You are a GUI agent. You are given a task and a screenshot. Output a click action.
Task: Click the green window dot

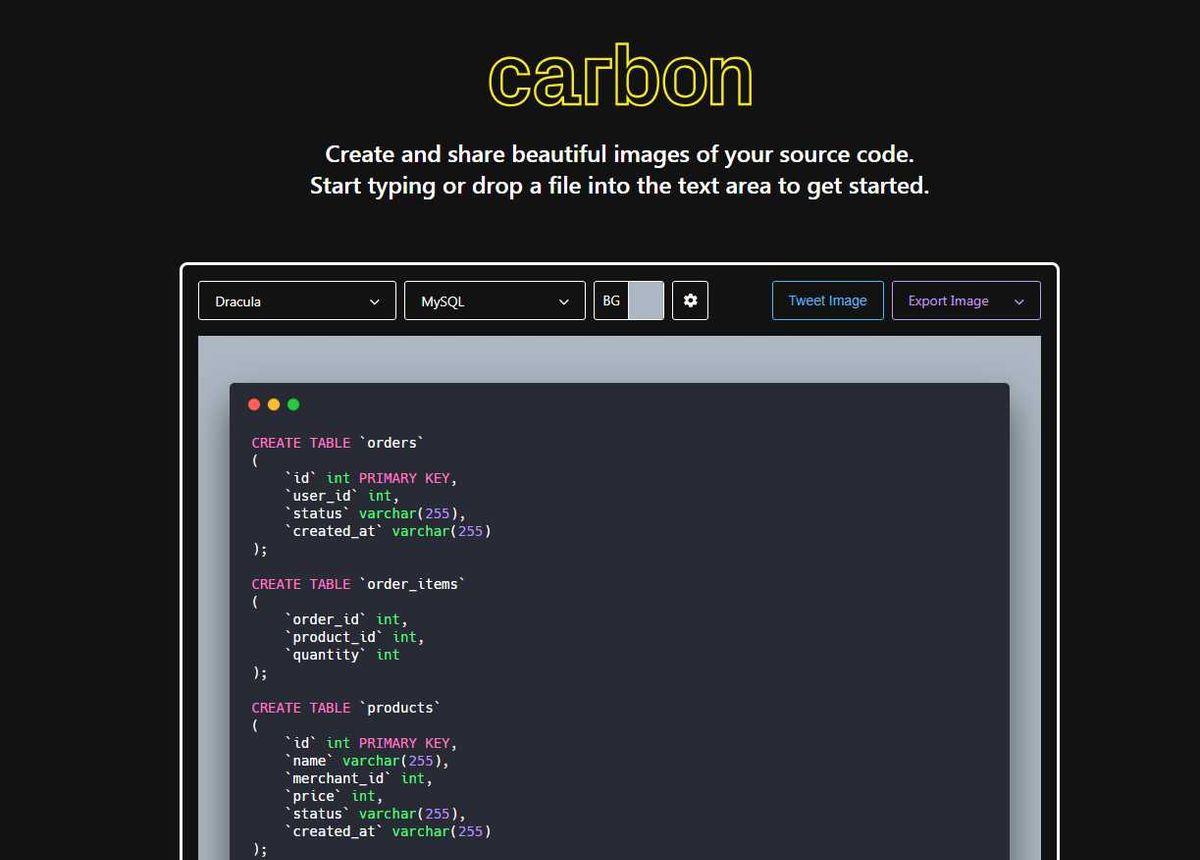pos(293,404)
